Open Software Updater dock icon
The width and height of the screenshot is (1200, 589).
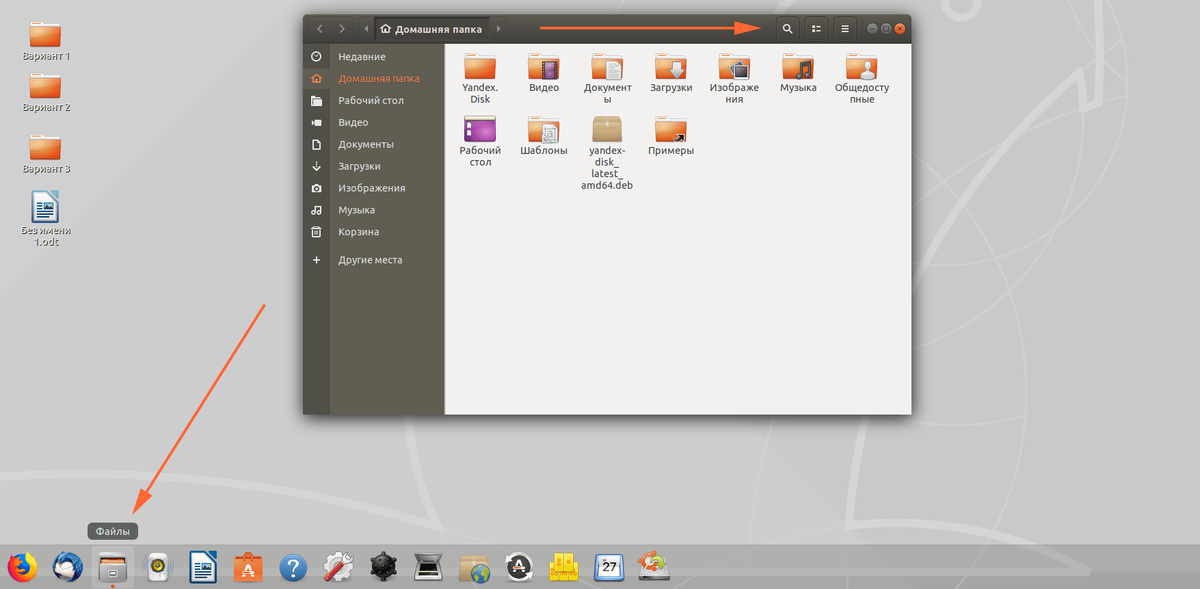pos(518,567)
